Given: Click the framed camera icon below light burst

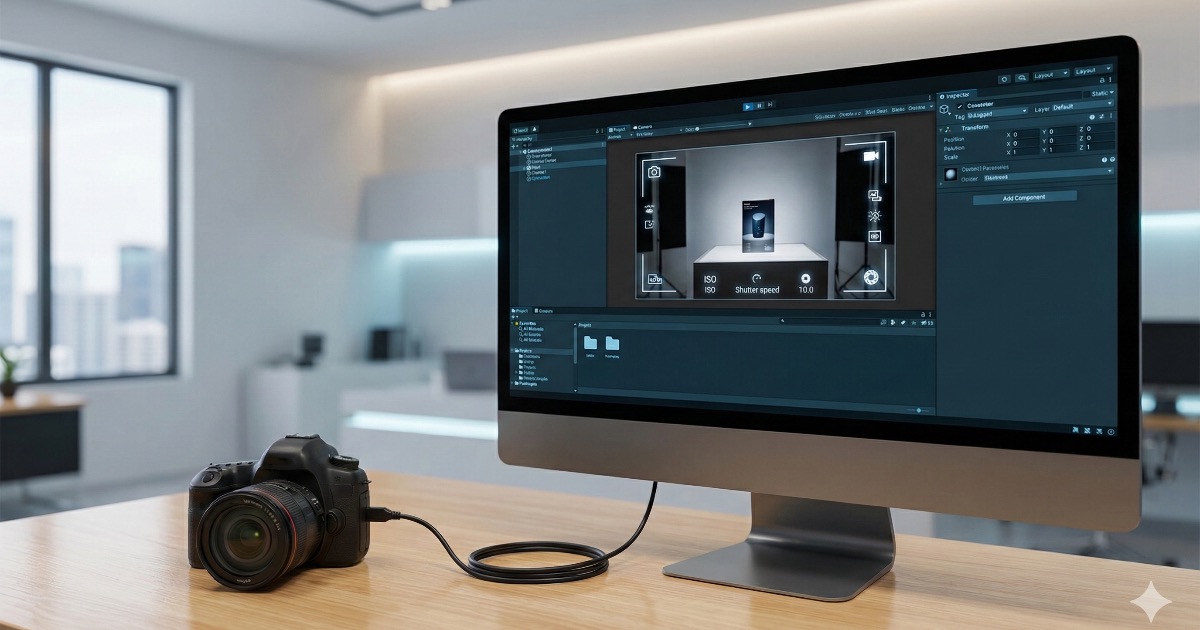Looking at the screenshot, I should pyautogui.click(x=875, y=236).
